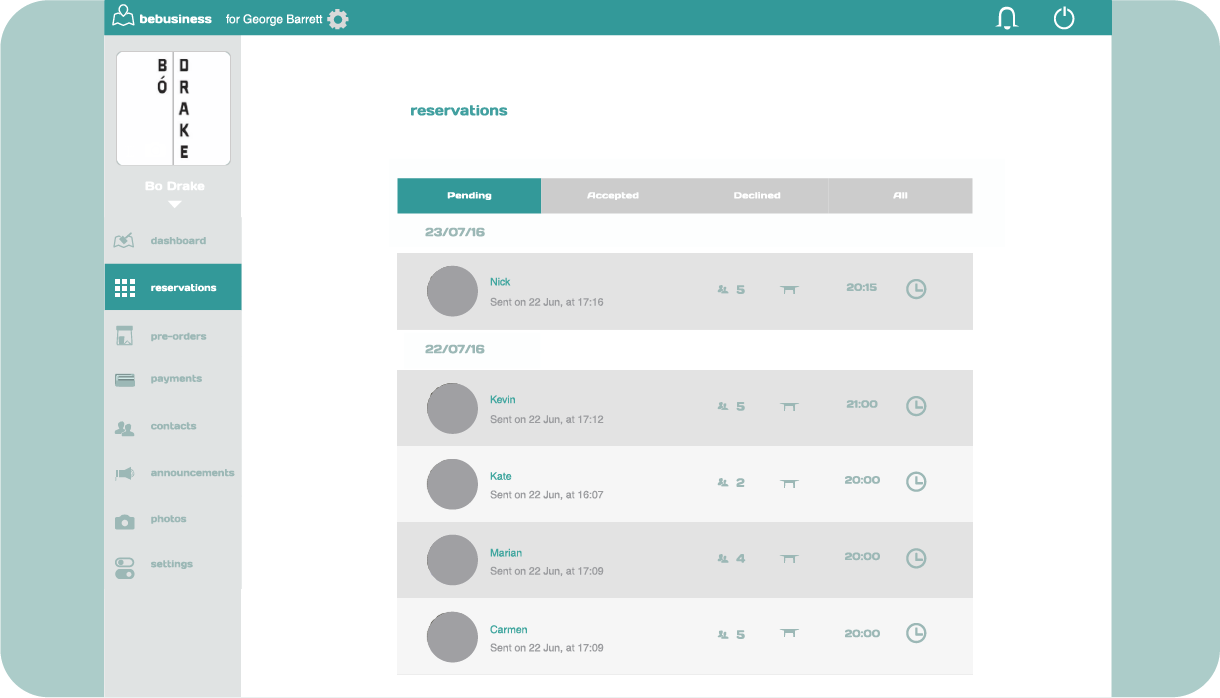Screen dimensions: 1220x698
Task: Click the photos camera icon
Action: coord(124,521)
